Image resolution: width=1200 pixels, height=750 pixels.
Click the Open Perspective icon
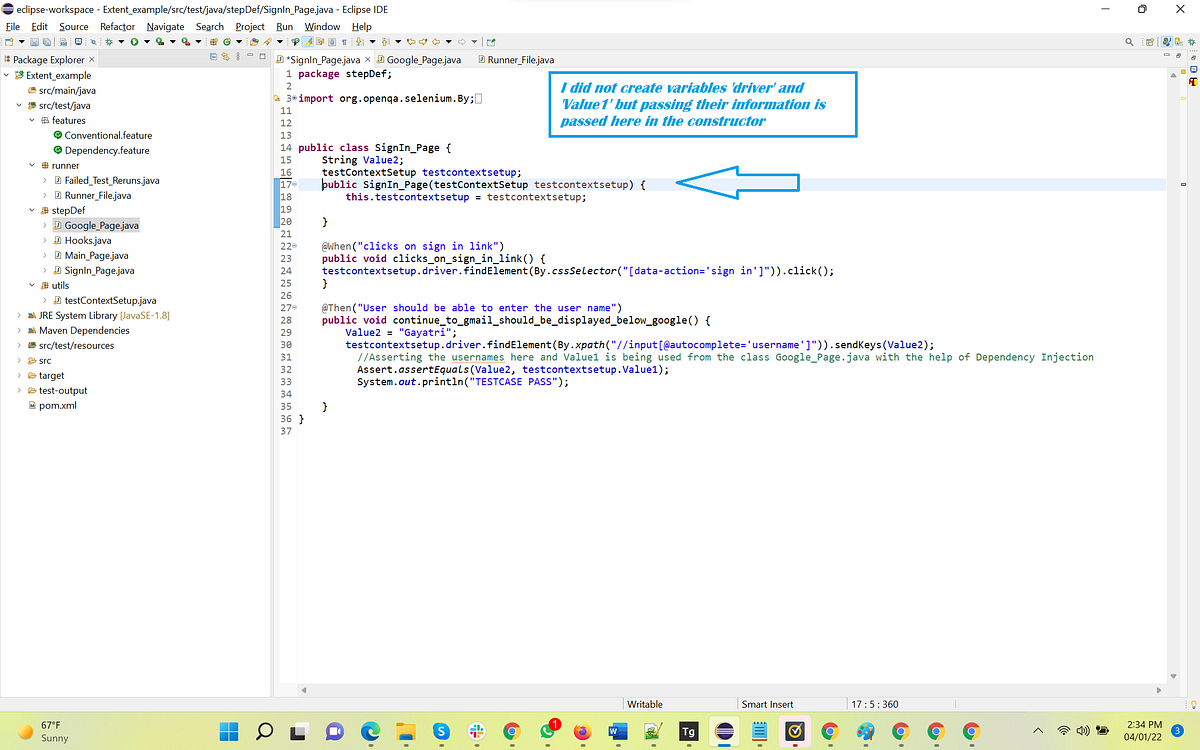coord(1150,41)
